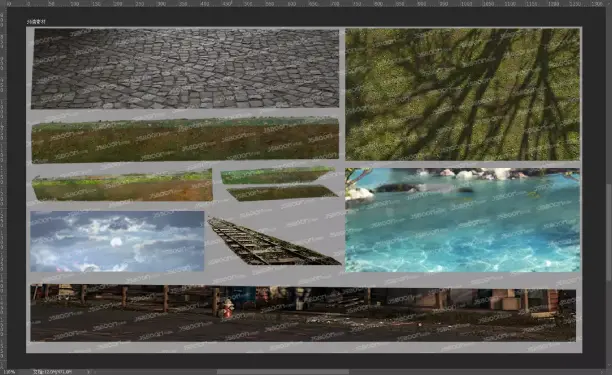Screen dimensions: 612x375
Task: Click the zoom percentage field in status bar
Action: [x=9, y=372]
